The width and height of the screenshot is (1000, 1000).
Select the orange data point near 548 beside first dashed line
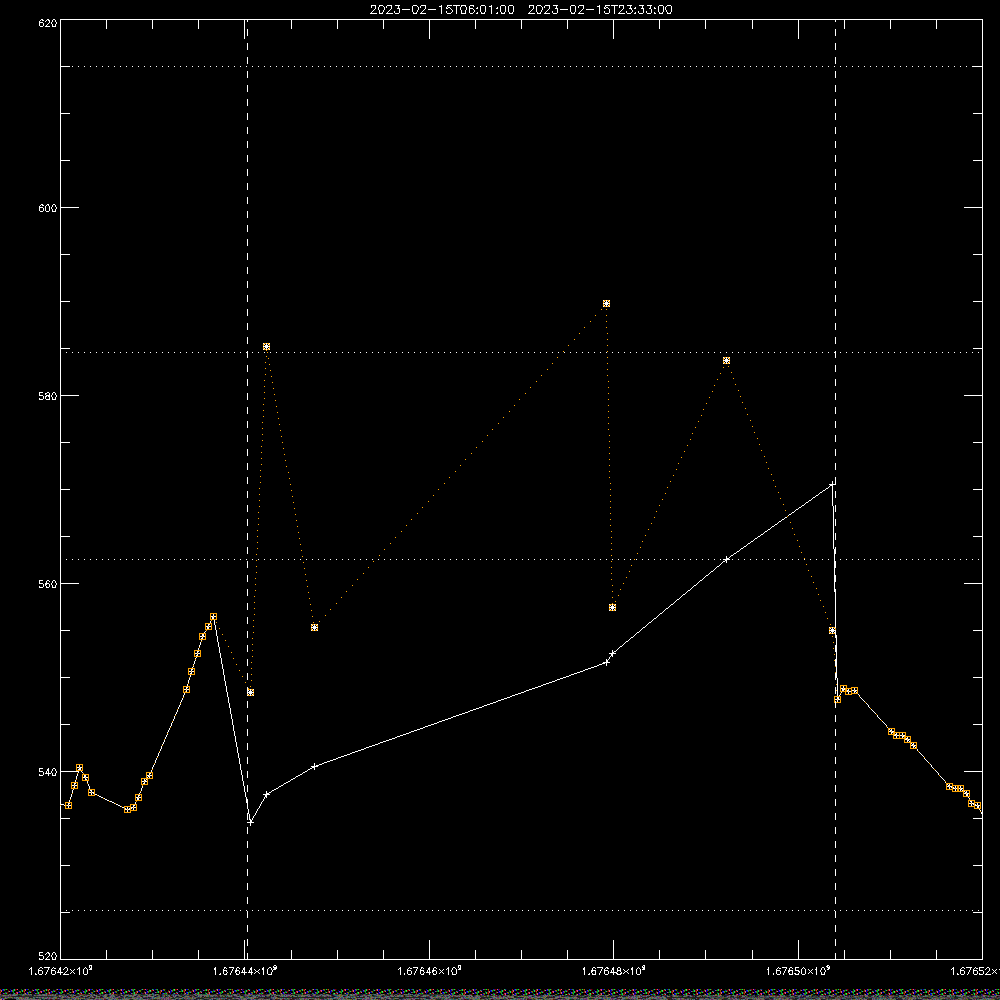click(251, 692)
